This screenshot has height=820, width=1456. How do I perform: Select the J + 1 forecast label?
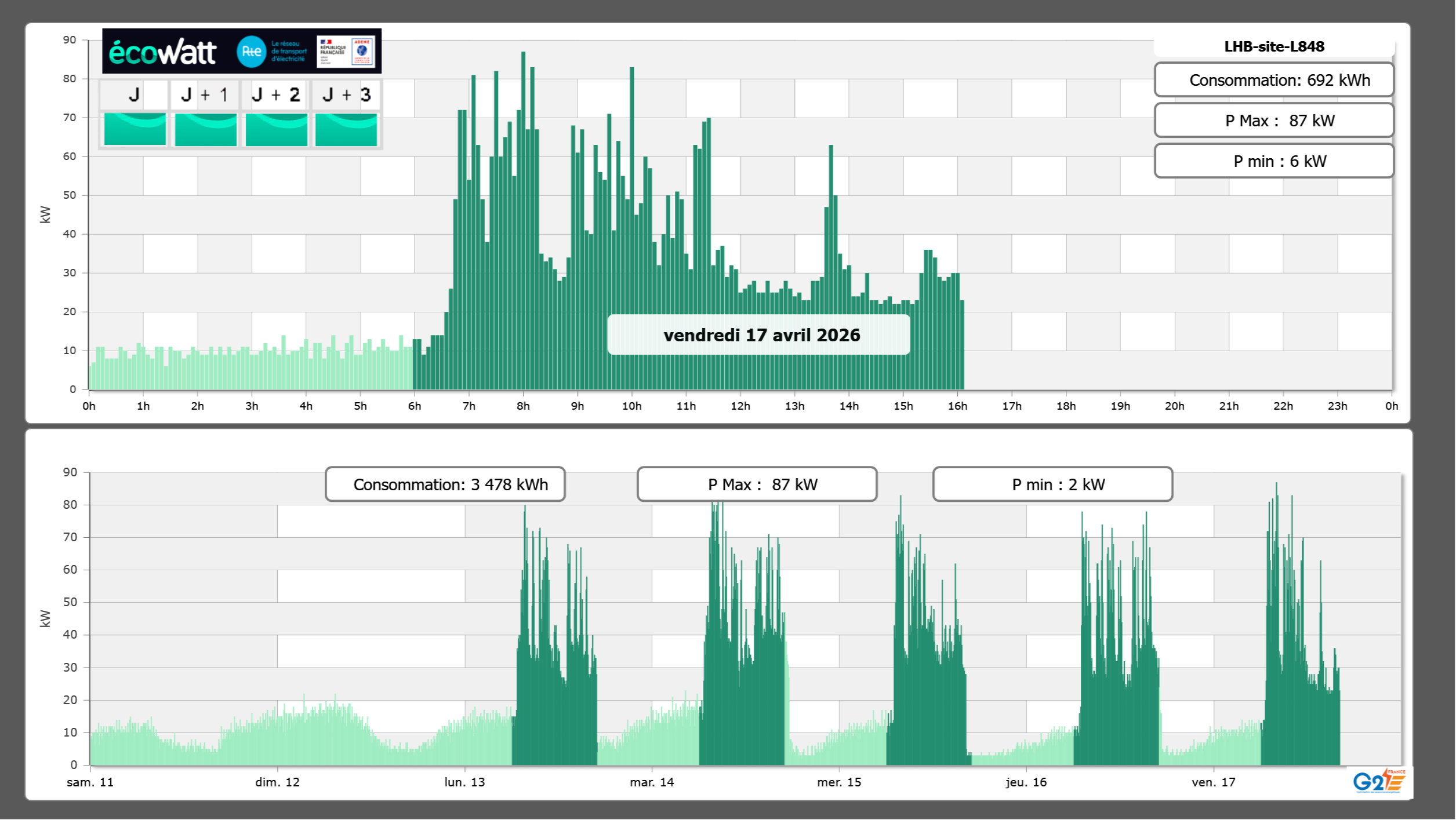[205, 94]
